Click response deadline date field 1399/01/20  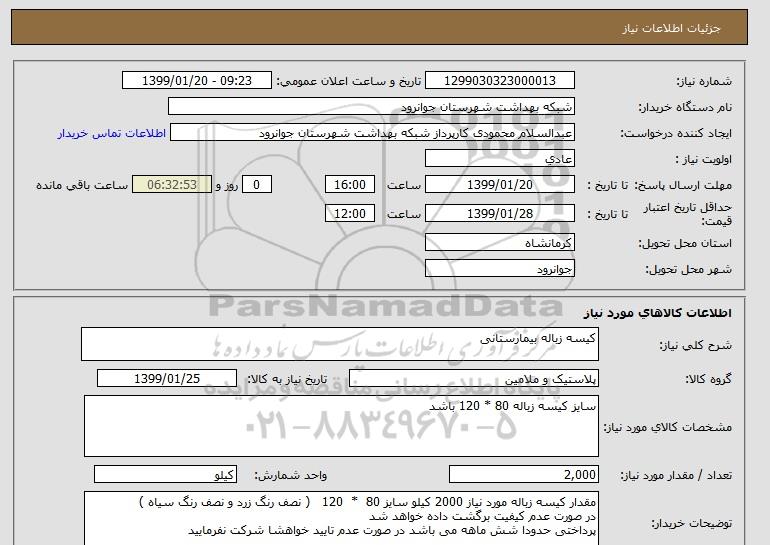[x=499, y=185]
